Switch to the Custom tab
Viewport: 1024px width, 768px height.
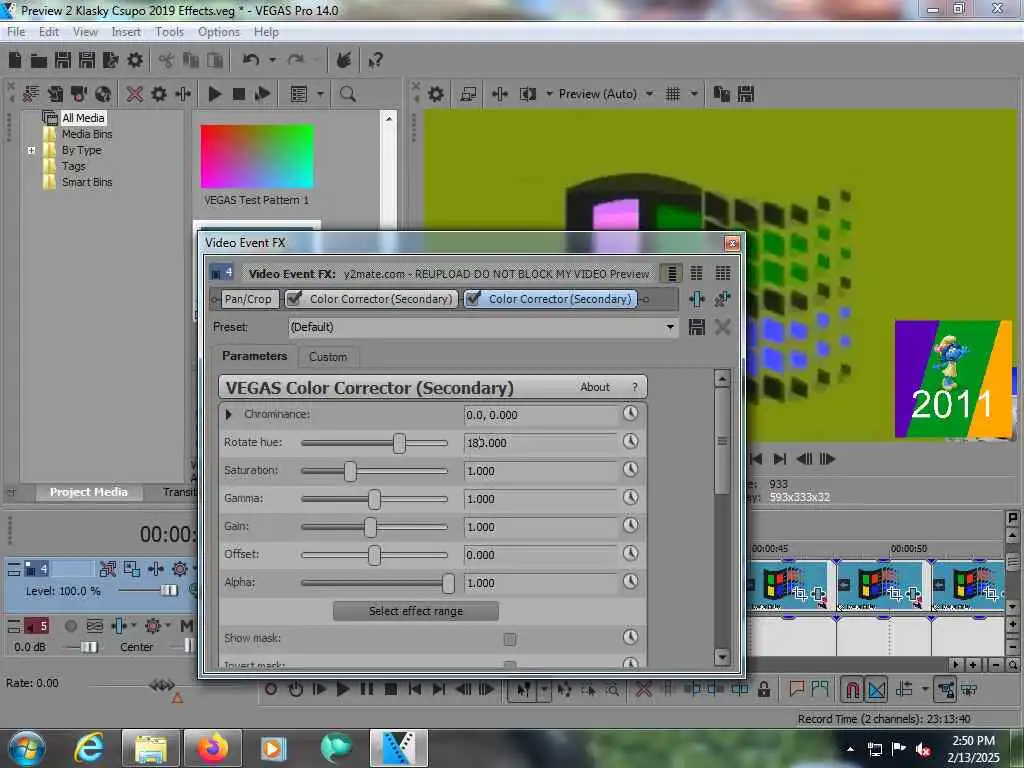(328, 357)
